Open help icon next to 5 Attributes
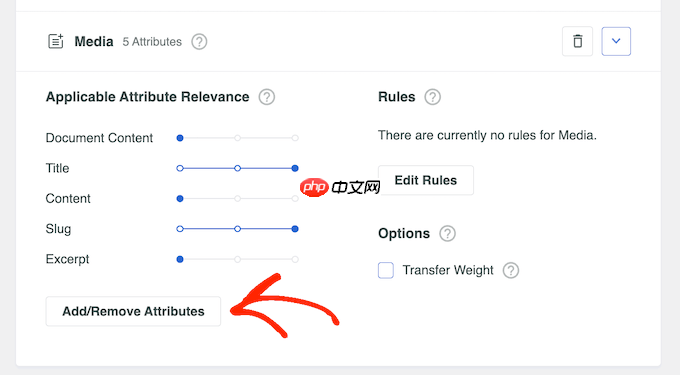The width and height of the screenshot is (680, 375). (199, 42)
